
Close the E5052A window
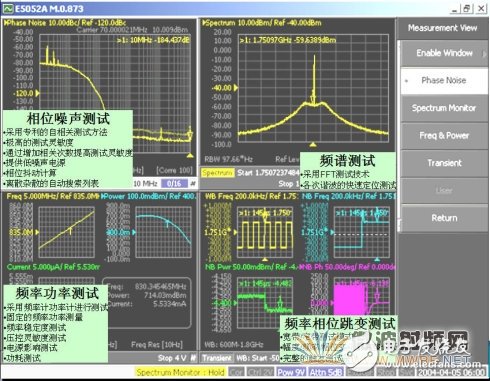point(481,9)
